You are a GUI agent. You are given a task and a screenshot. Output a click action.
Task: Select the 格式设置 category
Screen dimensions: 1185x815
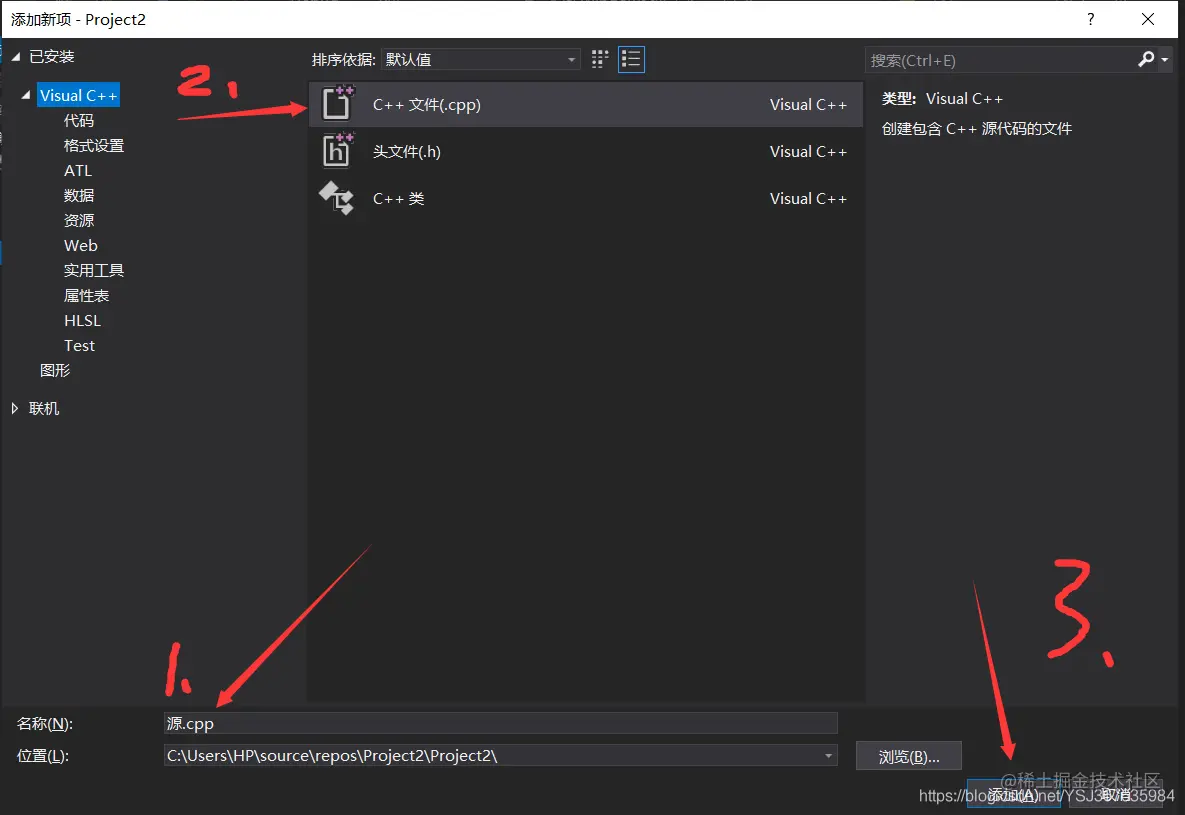pyautogui.click(x=94, y=145)
